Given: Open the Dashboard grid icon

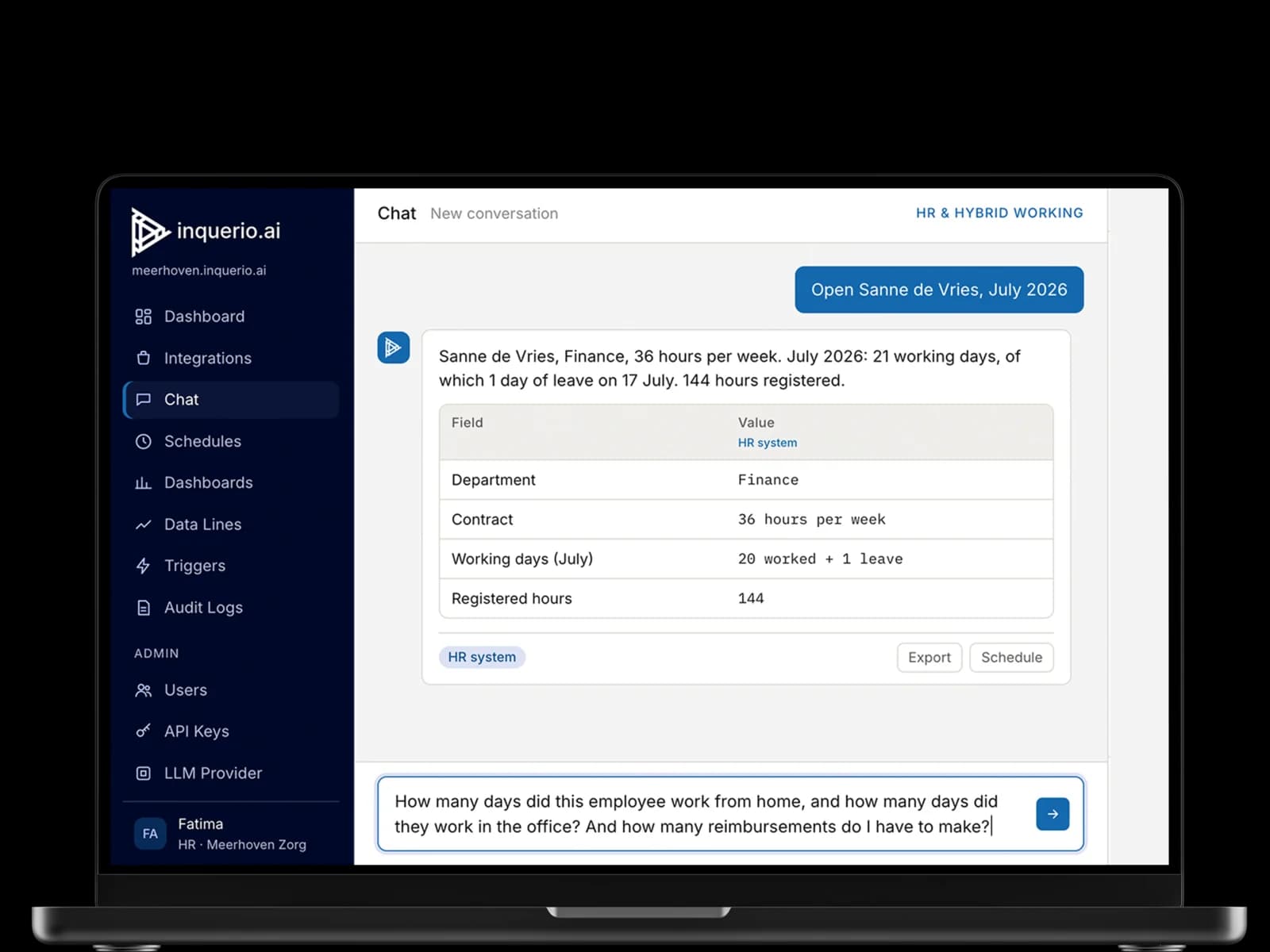Looking at the screenshot, I should 144,317.
